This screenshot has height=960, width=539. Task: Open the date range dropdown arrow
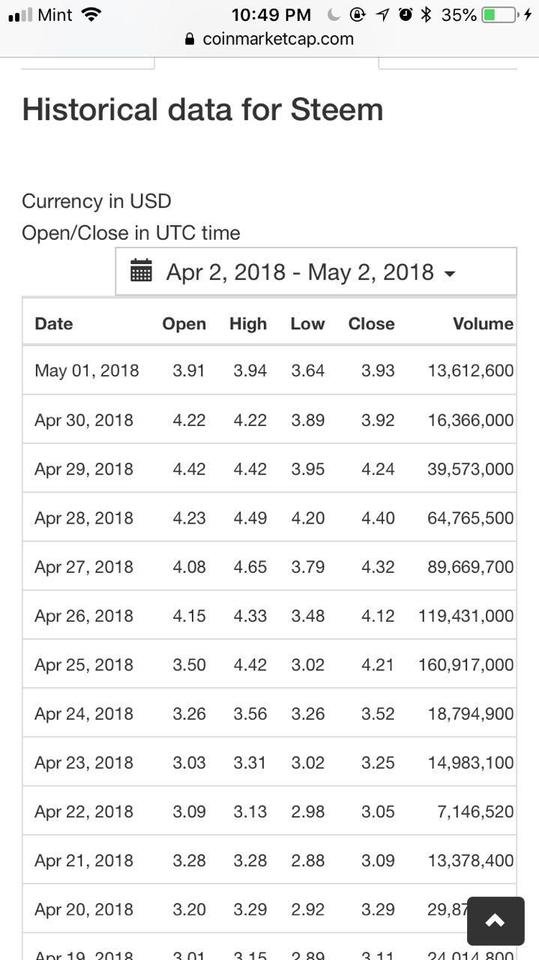(450, 273)
